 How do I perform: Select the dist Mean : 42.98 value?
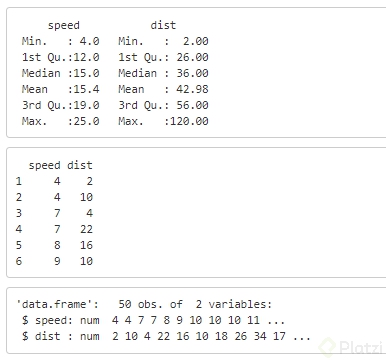(x=163, y=89)
